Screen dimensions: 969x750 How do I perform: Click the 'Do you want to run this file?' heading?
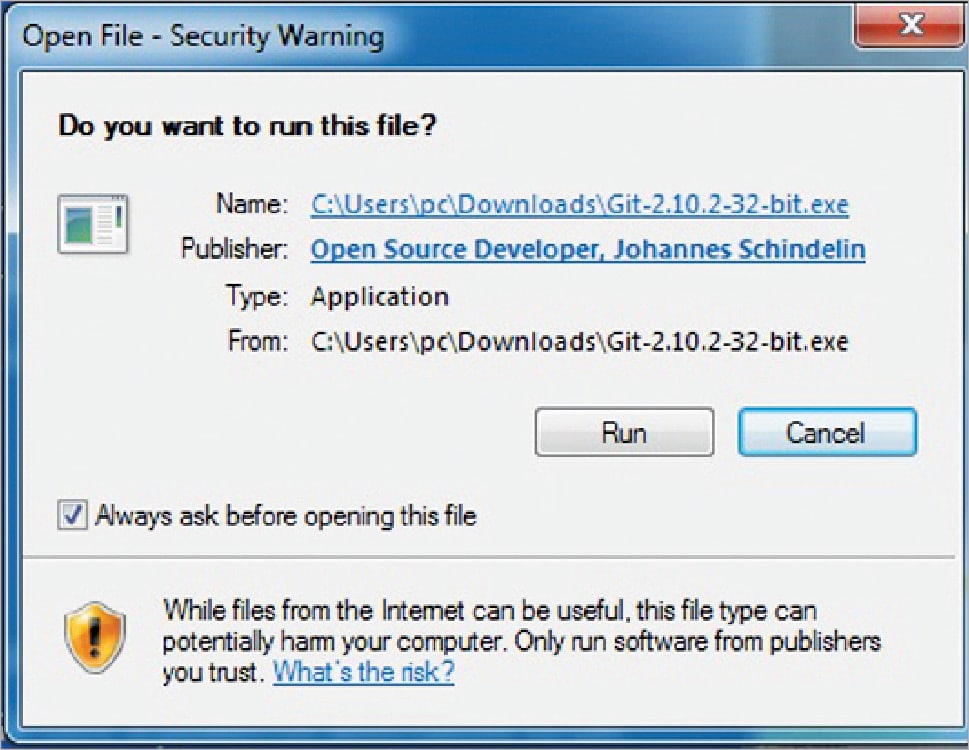[249, 126]
